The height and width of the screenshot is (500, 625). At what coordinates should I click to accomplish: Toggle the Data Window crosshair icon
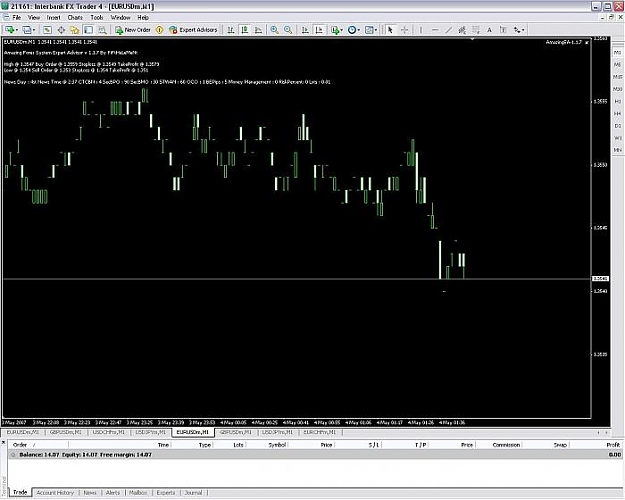[61, 30]
